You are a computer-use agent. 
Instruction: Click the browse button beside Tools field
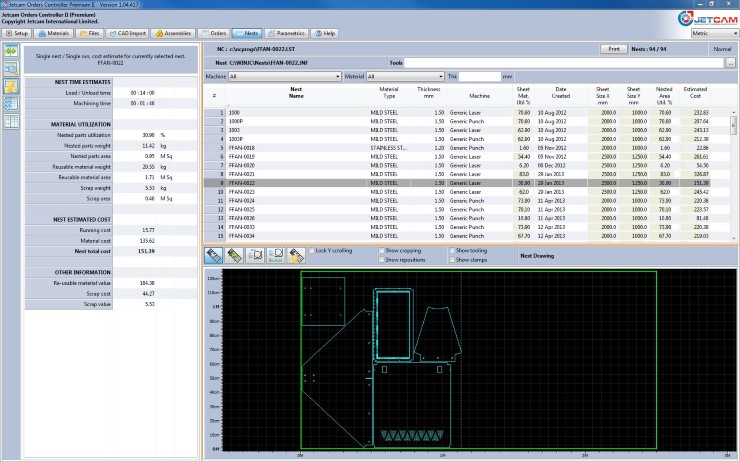tap(731, 63)
